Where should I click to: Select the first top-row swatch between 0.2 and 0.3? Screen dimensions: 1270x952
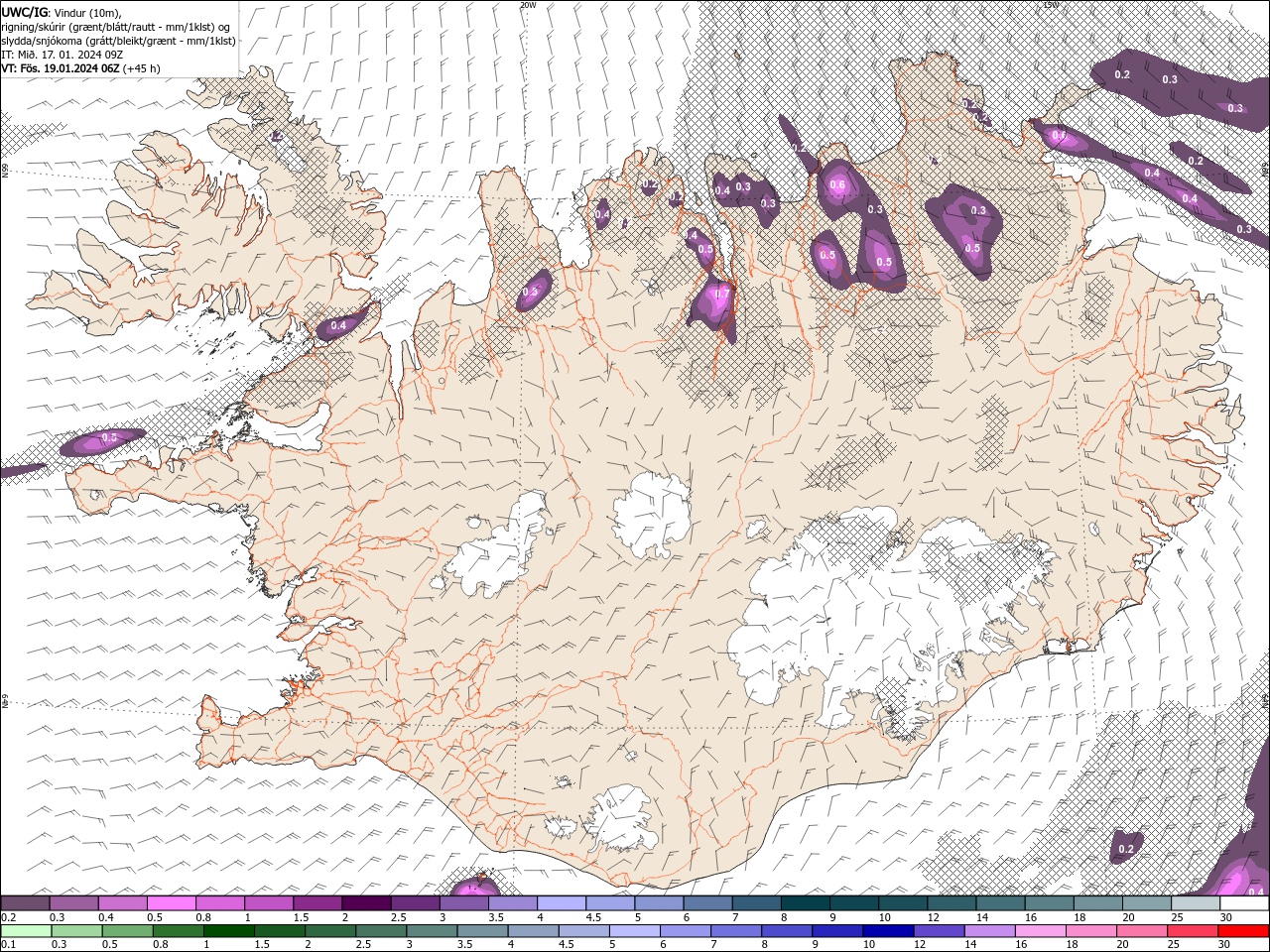25,903
